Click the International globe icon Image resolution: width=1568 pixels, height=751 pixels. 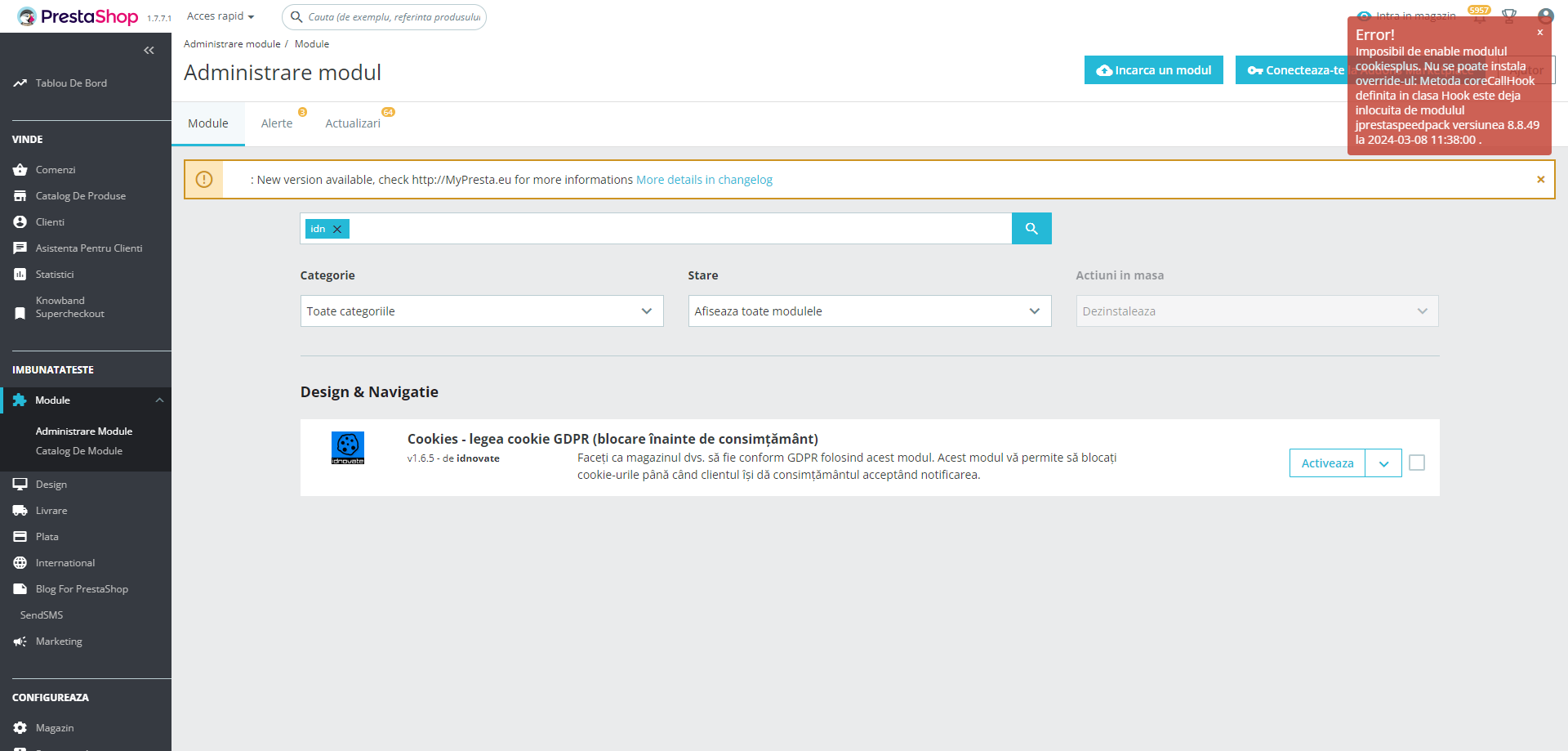(x=20, y=563)
